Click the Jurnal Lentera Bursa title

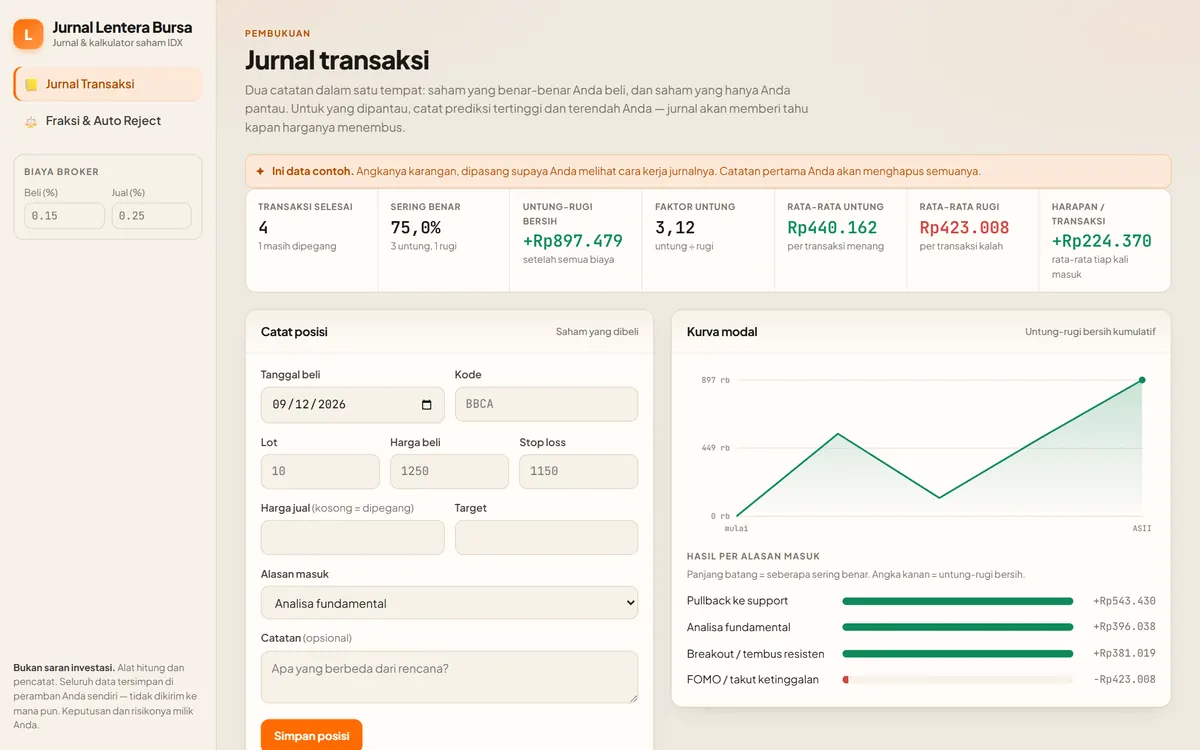click(122, 27)
